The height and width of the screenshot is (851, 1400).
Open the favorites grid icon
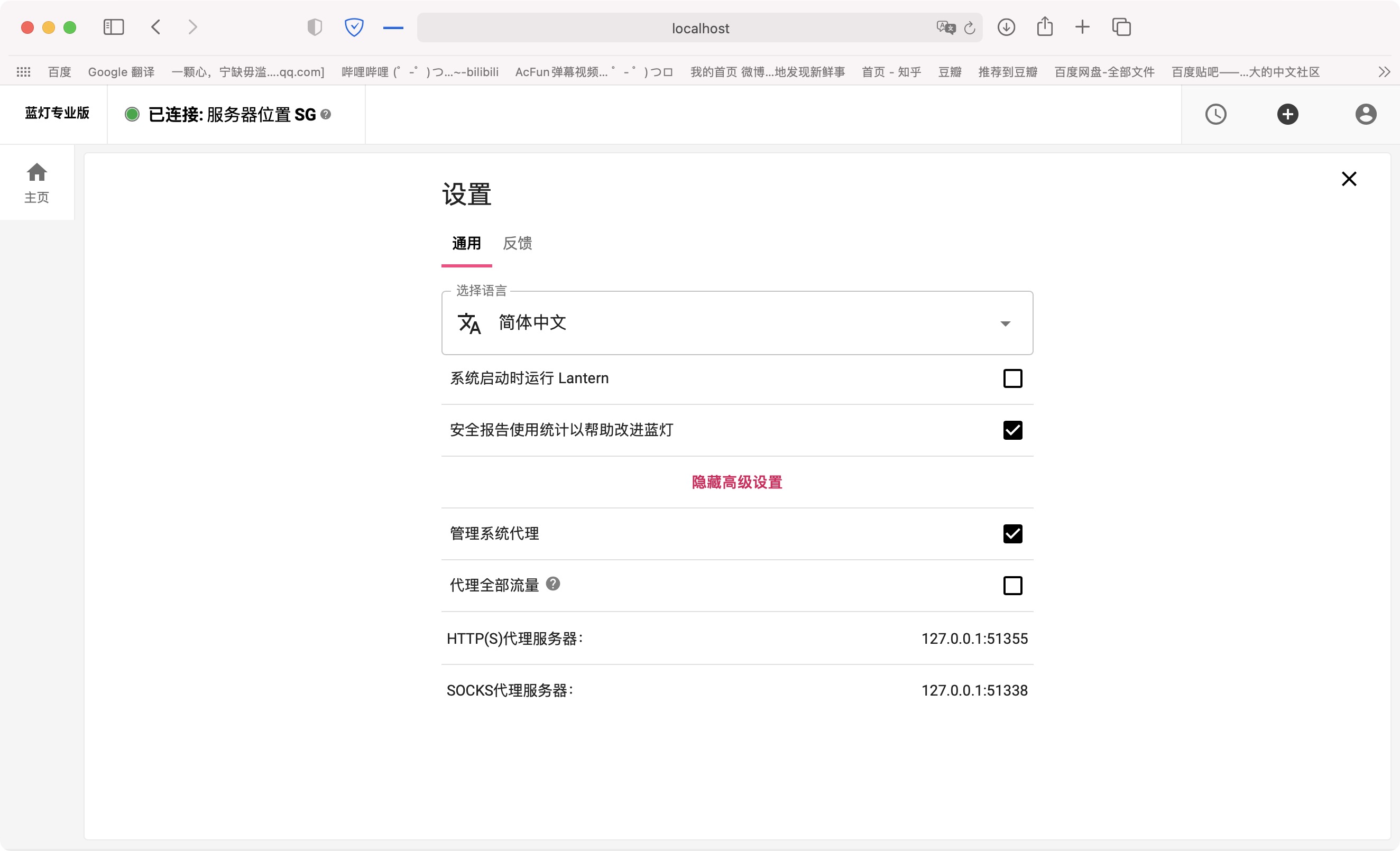click(x=23, y=71)
